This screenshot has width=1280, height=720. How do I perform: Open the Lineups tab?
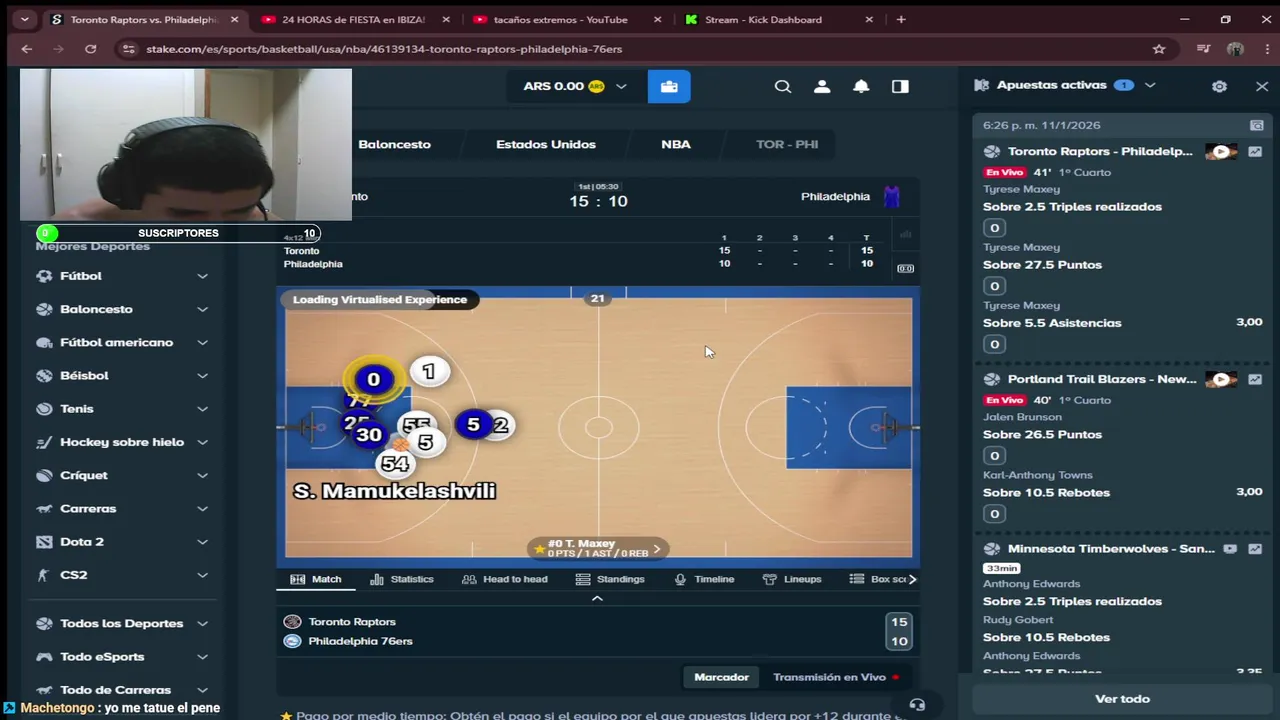click(x=792, y=579)
